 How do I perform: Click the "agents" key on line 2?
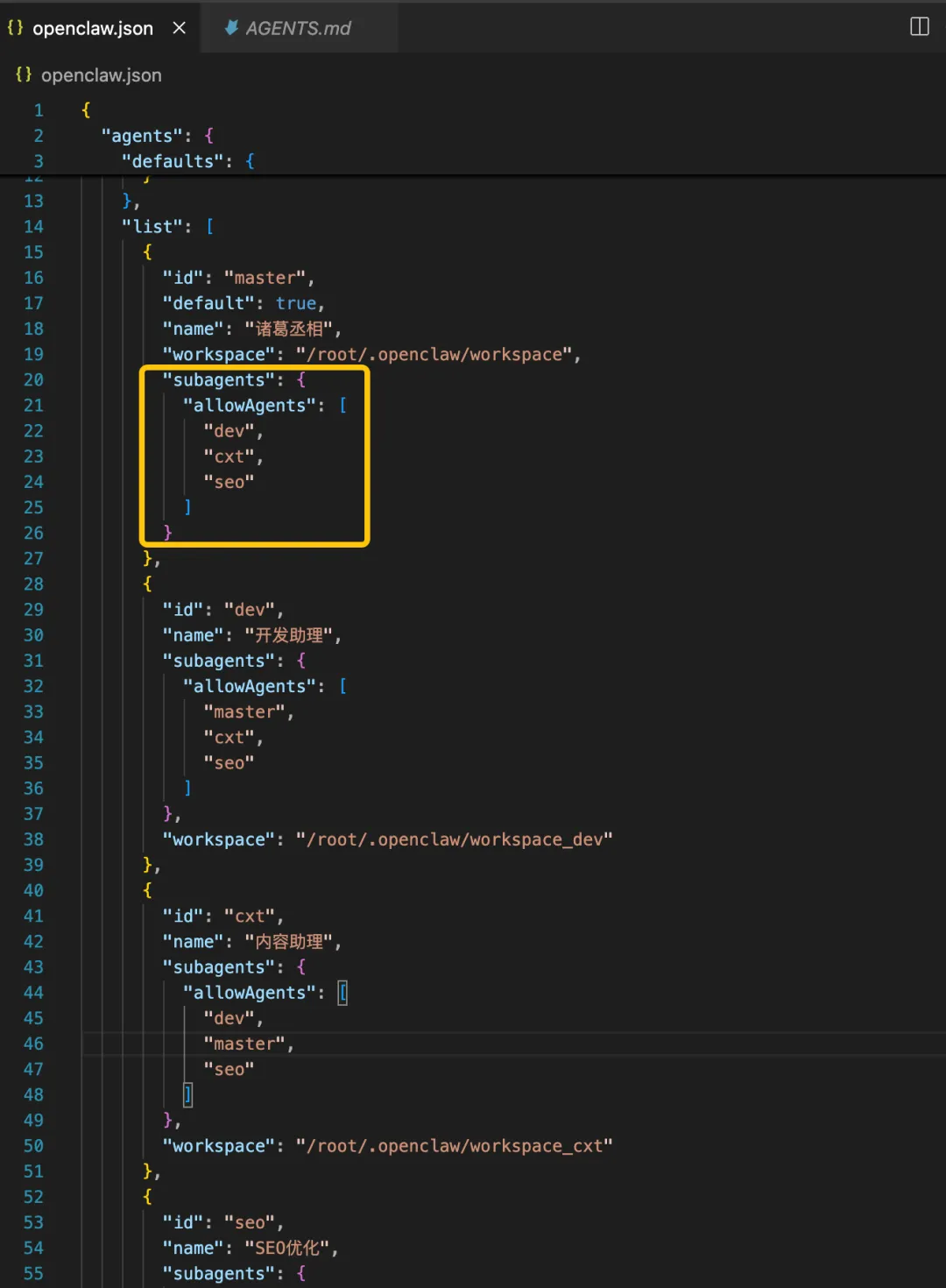(x=142, y=136)
